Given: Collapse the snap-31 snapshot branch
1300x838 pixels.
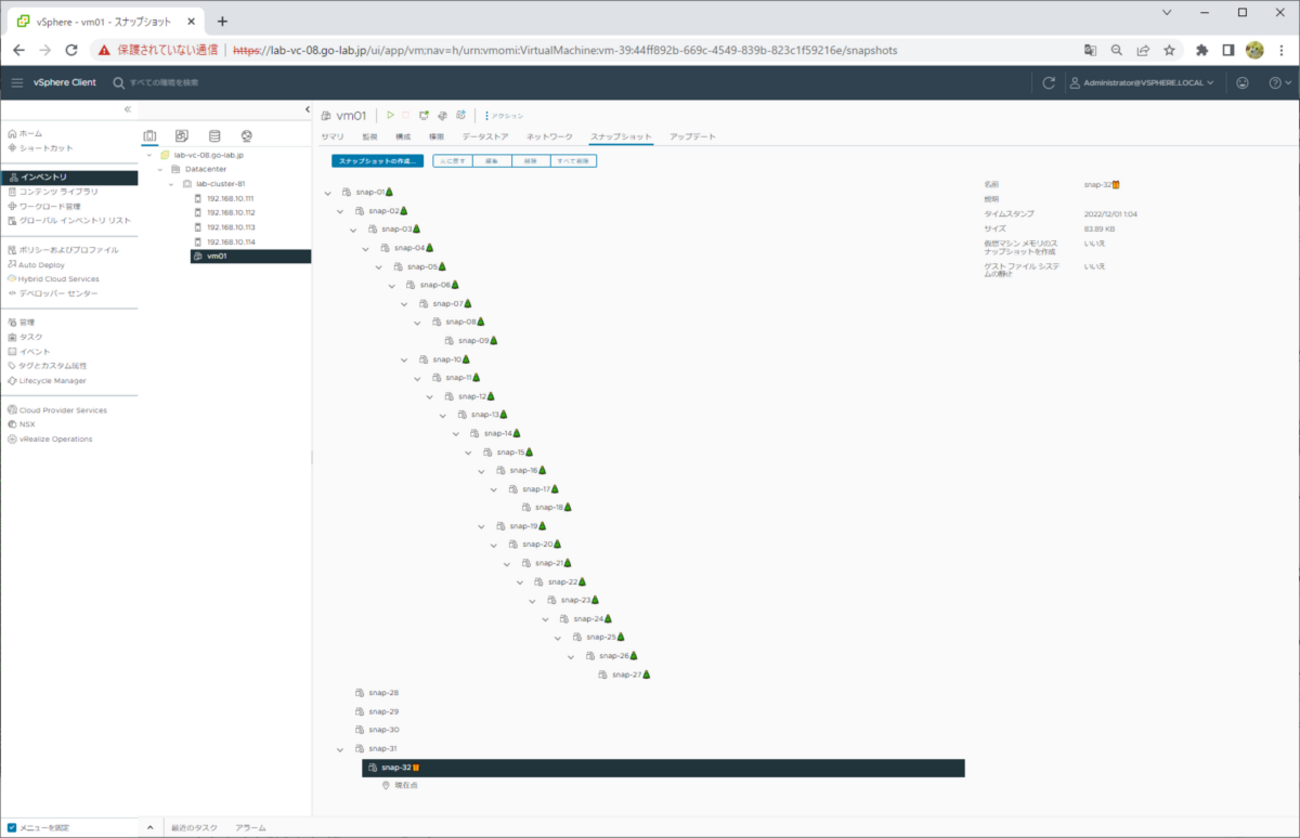Looking at the screenshot, I should (341, 749).
